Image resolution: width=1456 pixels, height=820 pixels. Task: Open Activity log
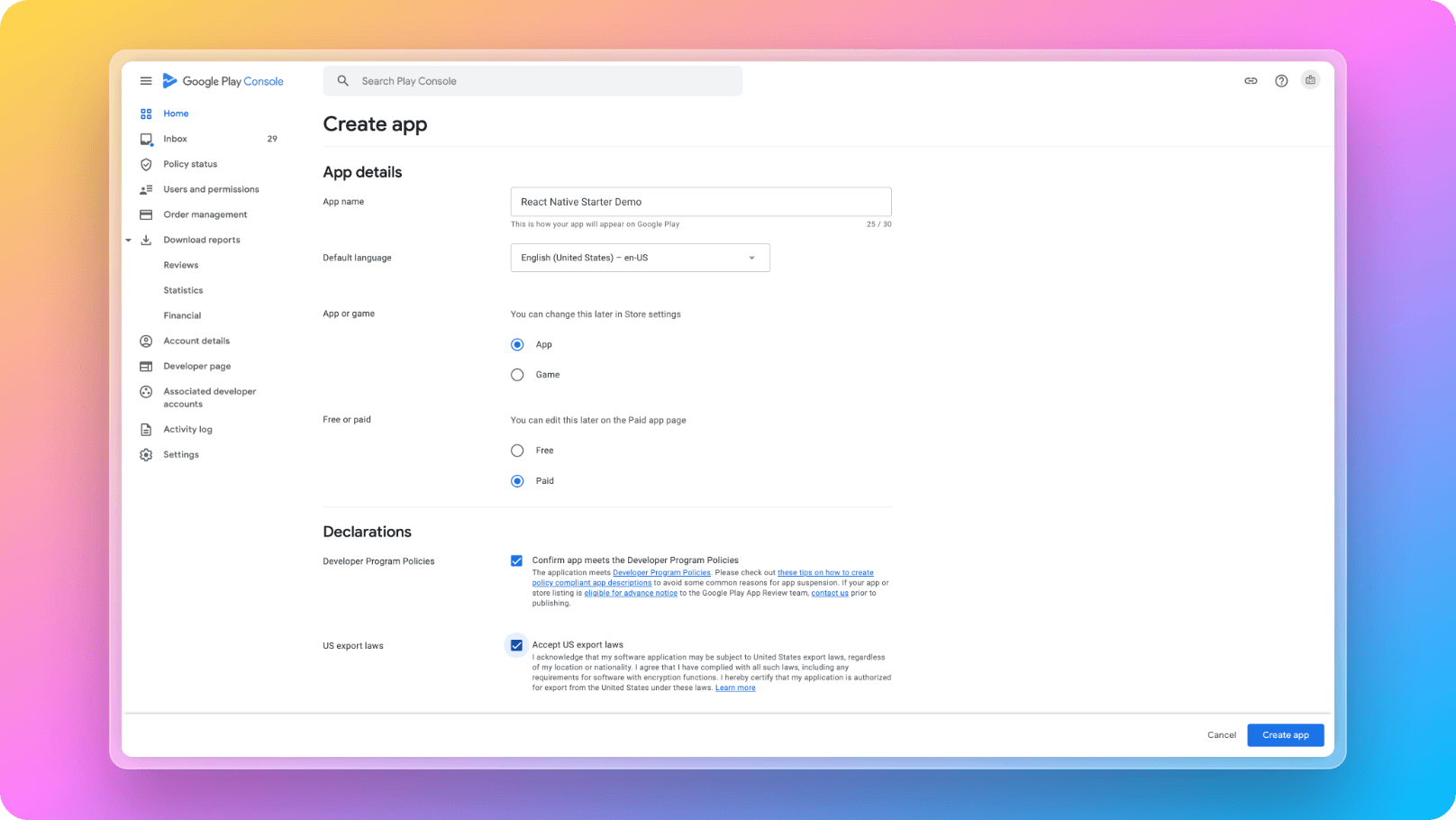(x=187, y=429)
